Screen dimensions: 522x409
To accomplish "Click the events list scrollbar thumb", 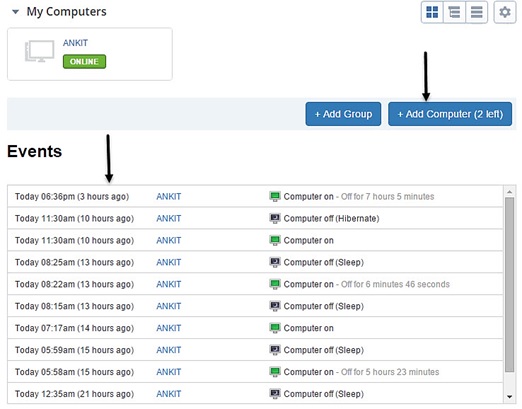I will [509, 284].
